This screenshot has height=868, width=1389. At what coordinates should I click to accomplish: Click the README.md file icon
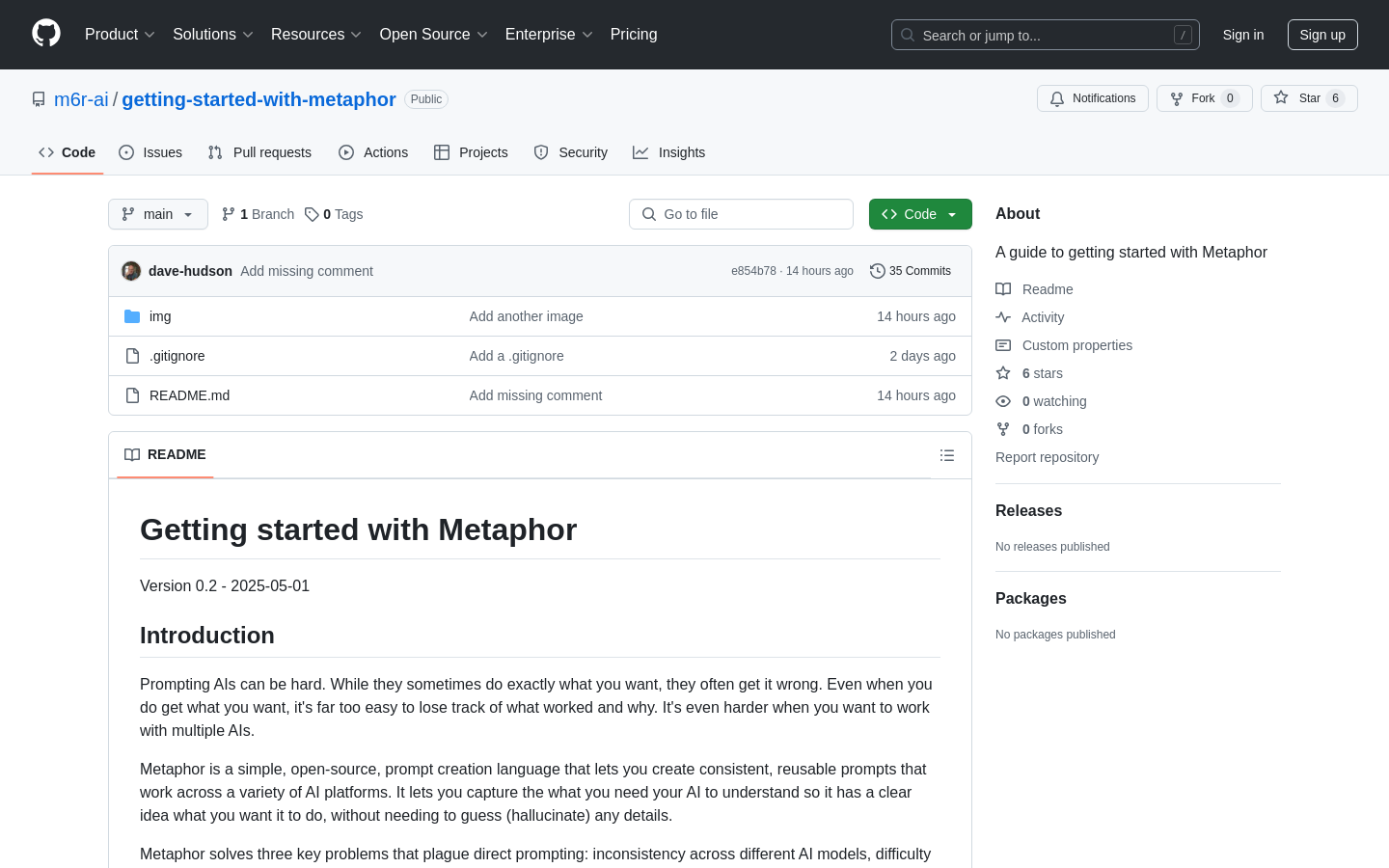pyautogui.click(x=132, y=395)
